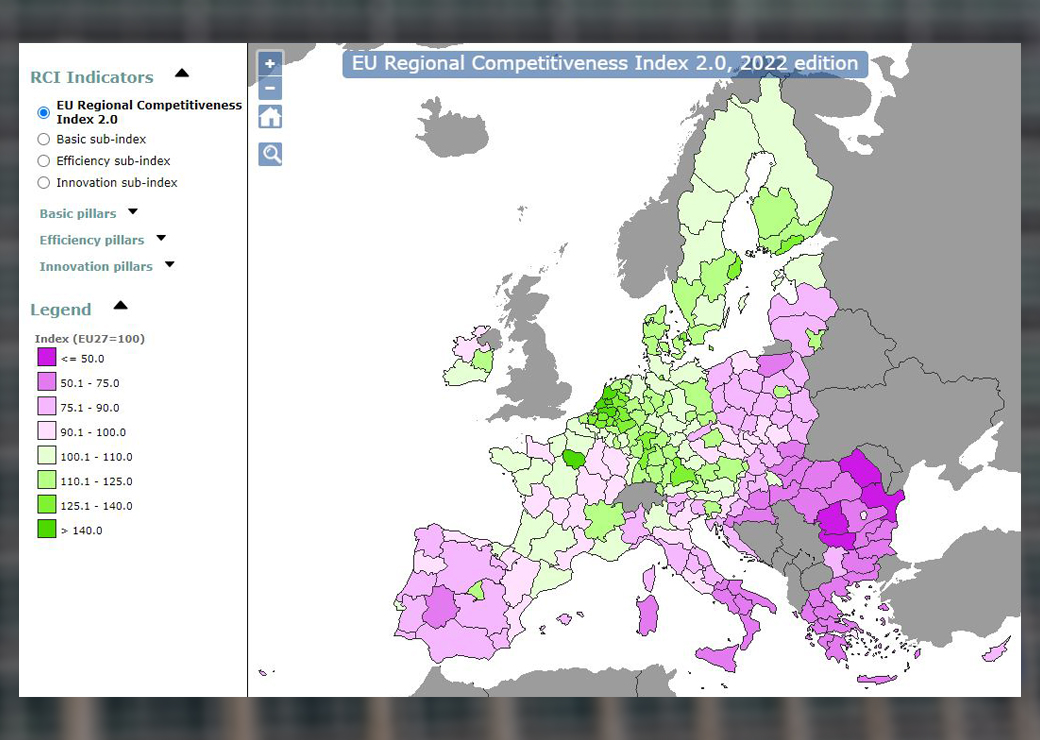This screenshot has width=1040, height=740.
Task: Click the Legend heading
Action: pyautogui.click(x=60, y=310)
